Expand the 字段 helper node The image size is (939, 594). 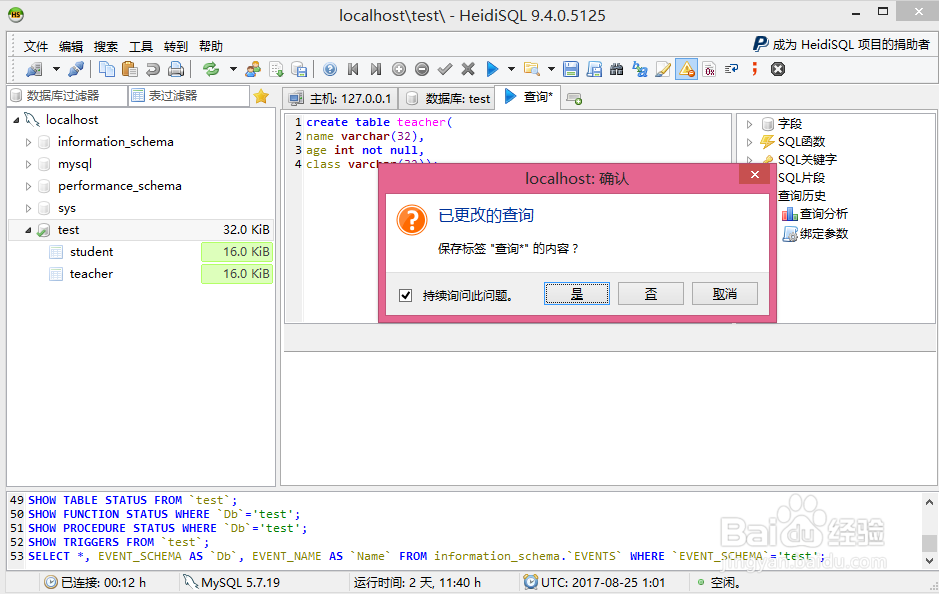click(x=749, y=125)
